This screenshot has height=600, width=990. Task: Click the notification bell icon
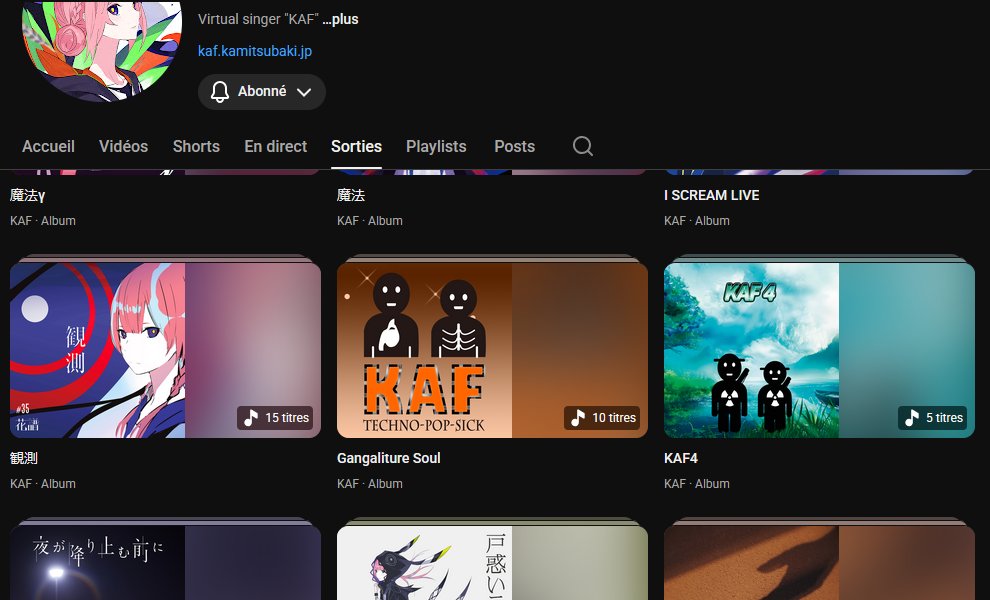coord(220,92)
